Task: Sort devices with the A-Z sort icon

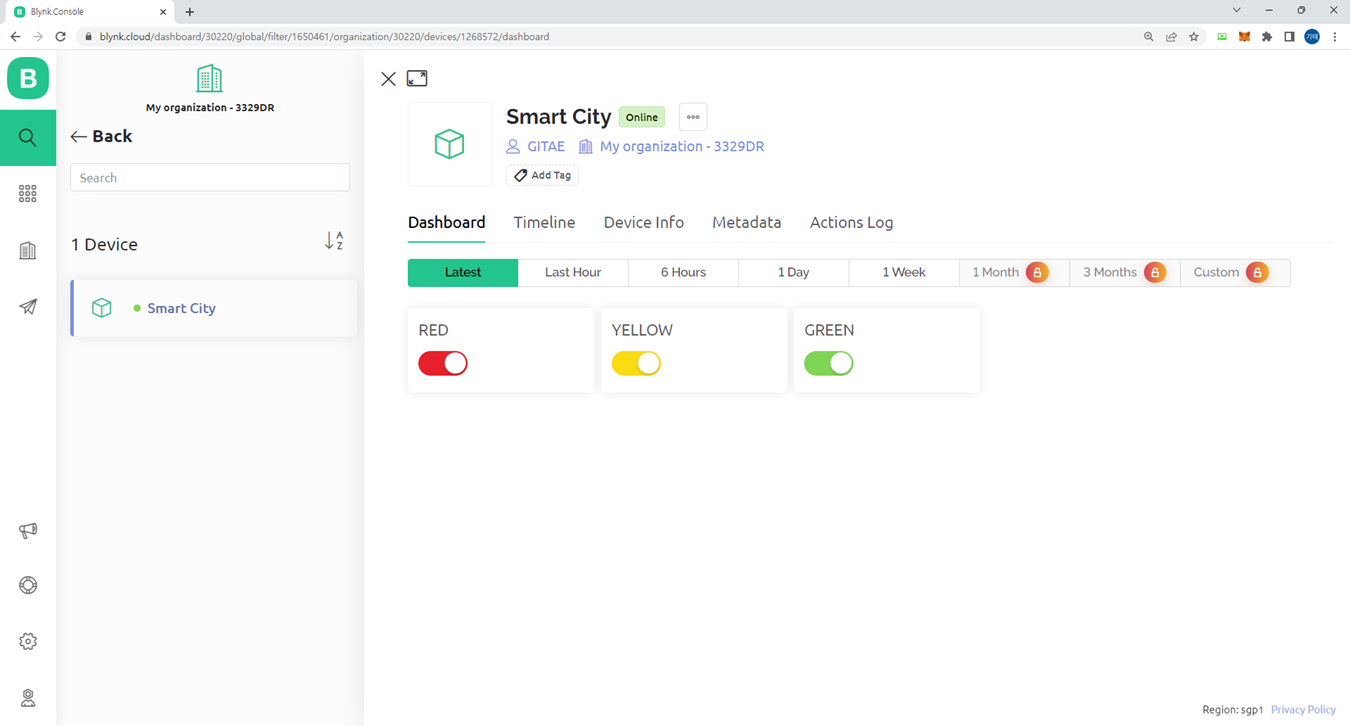Action: [334, 241]
